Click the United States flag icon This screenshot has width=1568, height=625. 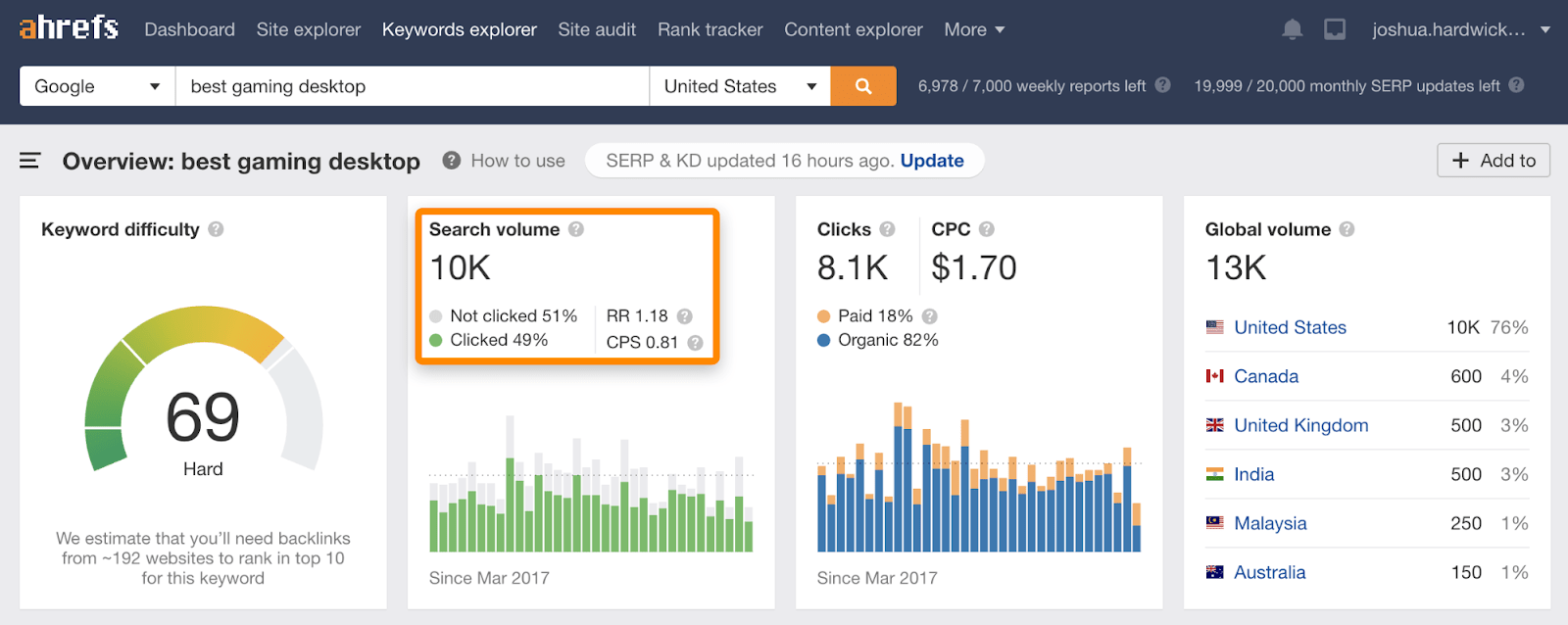tap(1215, 327)
